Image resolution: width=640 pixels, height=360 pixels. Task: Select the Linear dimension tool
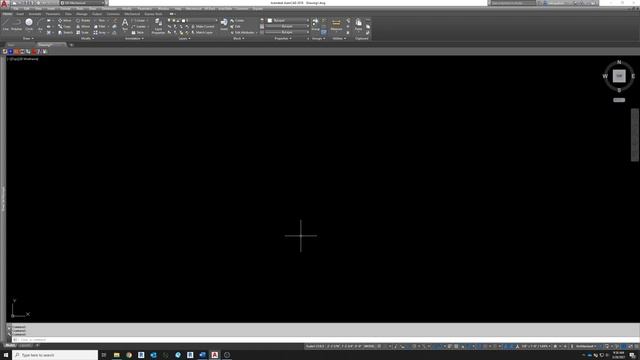[x=139, y=20]
